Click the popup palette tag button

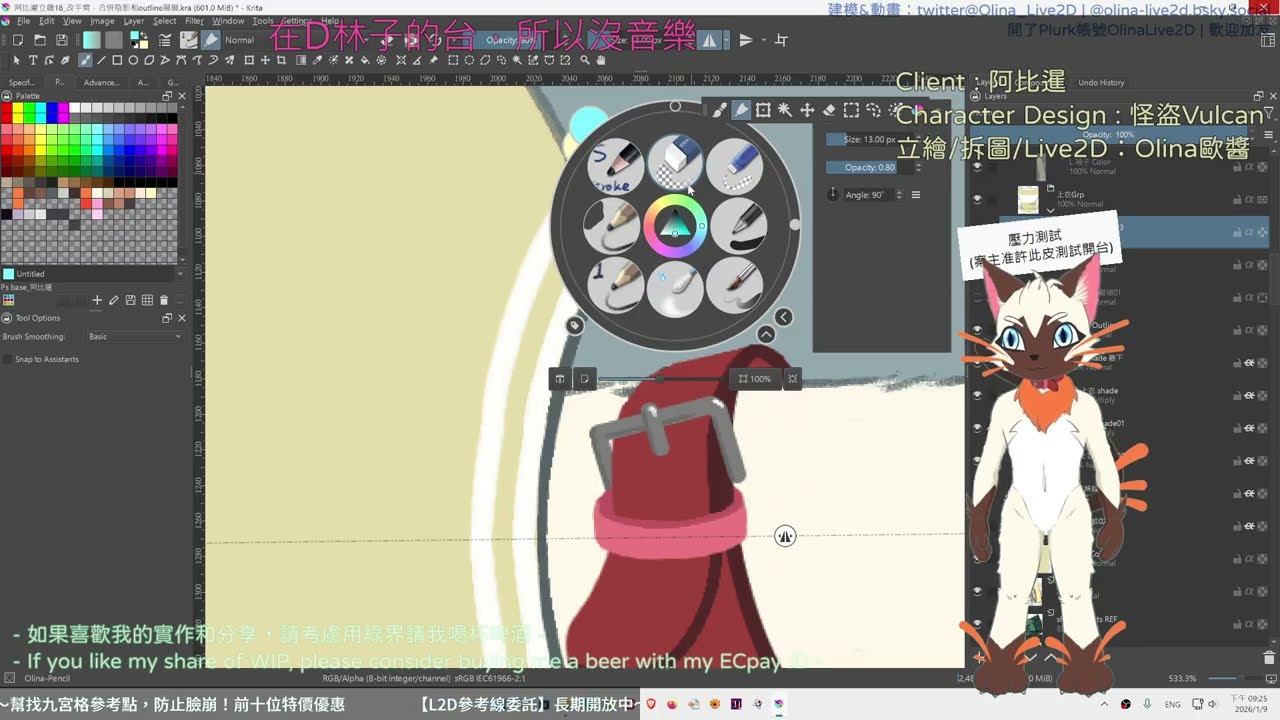pyautogui.click(x=574, y=325)
